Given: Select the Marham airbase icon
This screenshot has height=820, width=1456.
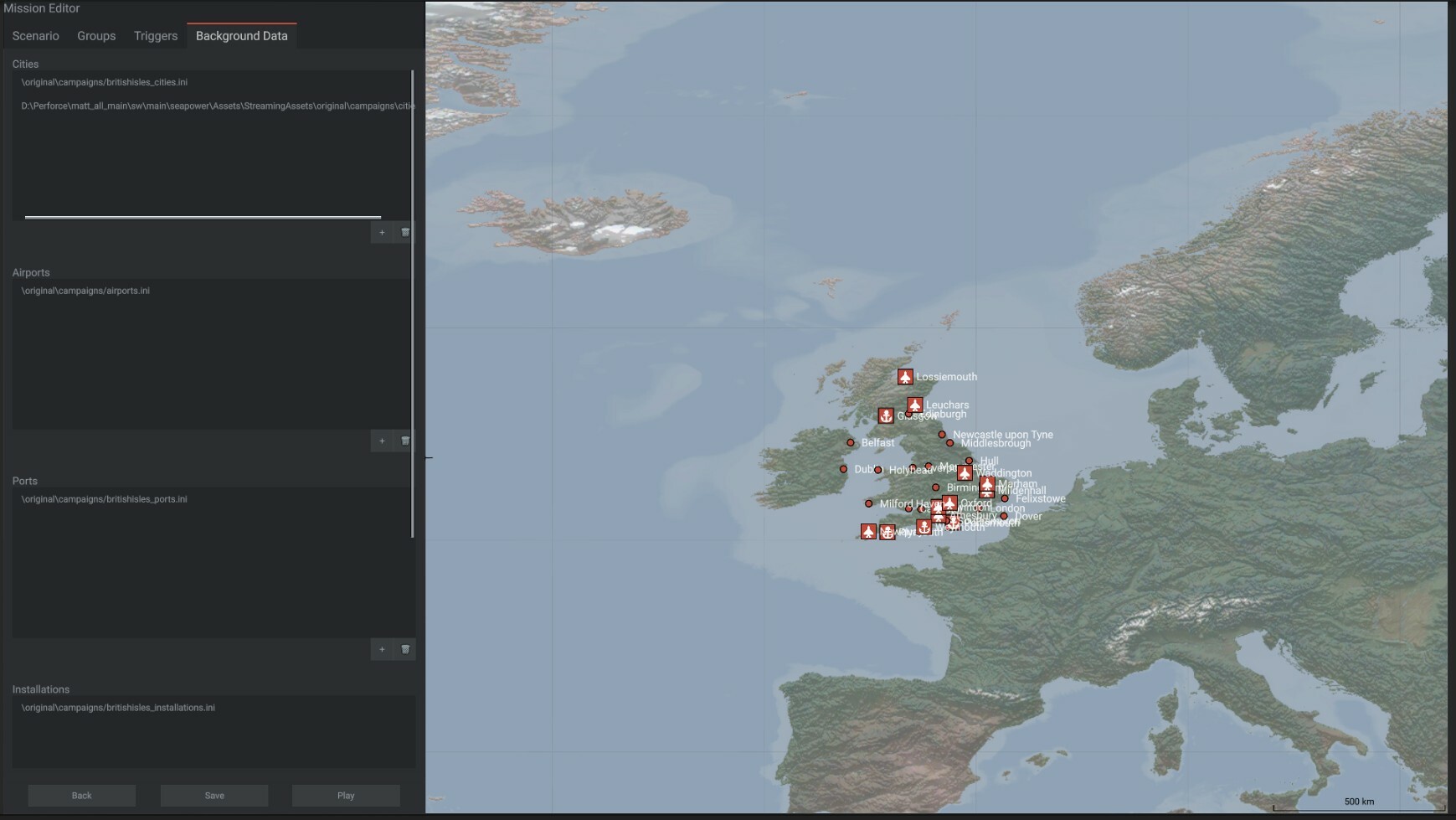Looking at the screenshot, I should coord(987,486).
